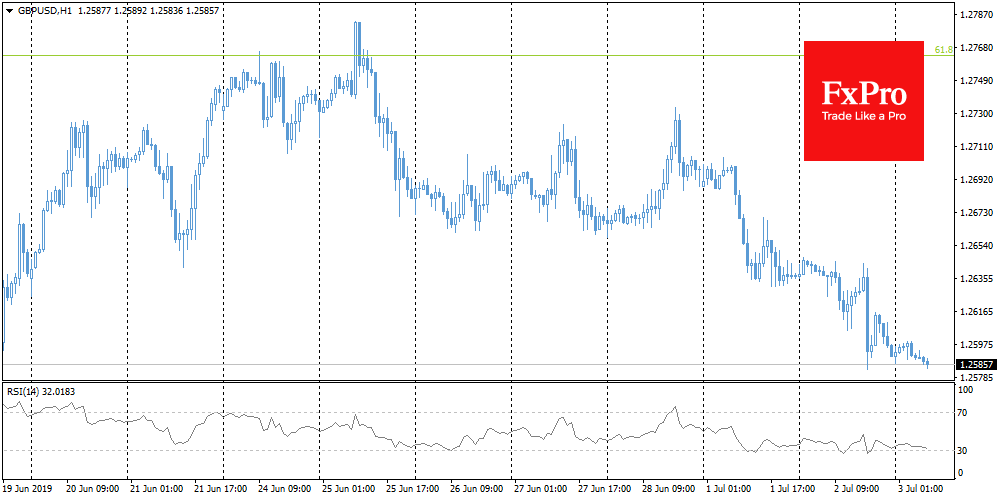The image size is (1000, 500).
Task: Click the 1.27870 price axis label
Action: click(x=976, y=16)
